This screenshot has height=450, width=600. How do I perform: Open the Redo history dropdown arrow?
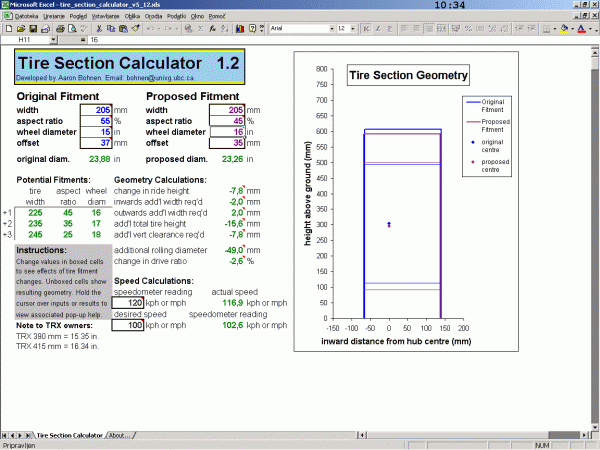(x=176, y=28)
